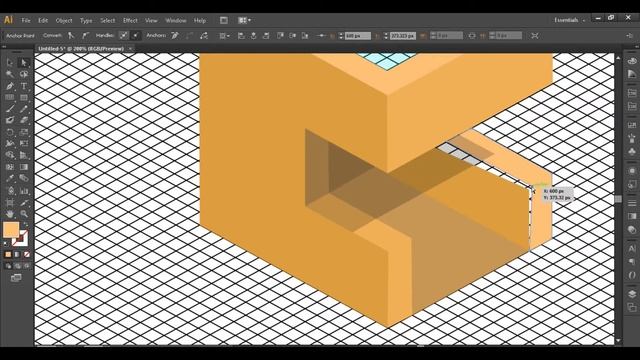Select the Eyedropper tool
The image size is (640, 360).
point(10,178)
